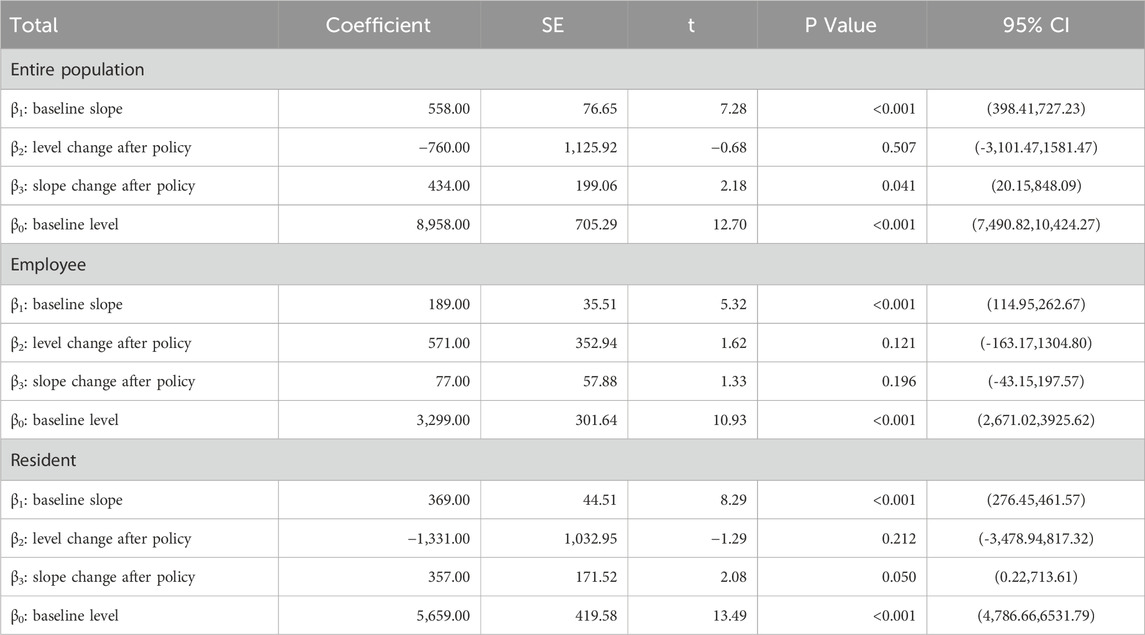Click t value 7.28
Image resolution: width=1145 pixels, height=635 pixels.
coord(733,109)
